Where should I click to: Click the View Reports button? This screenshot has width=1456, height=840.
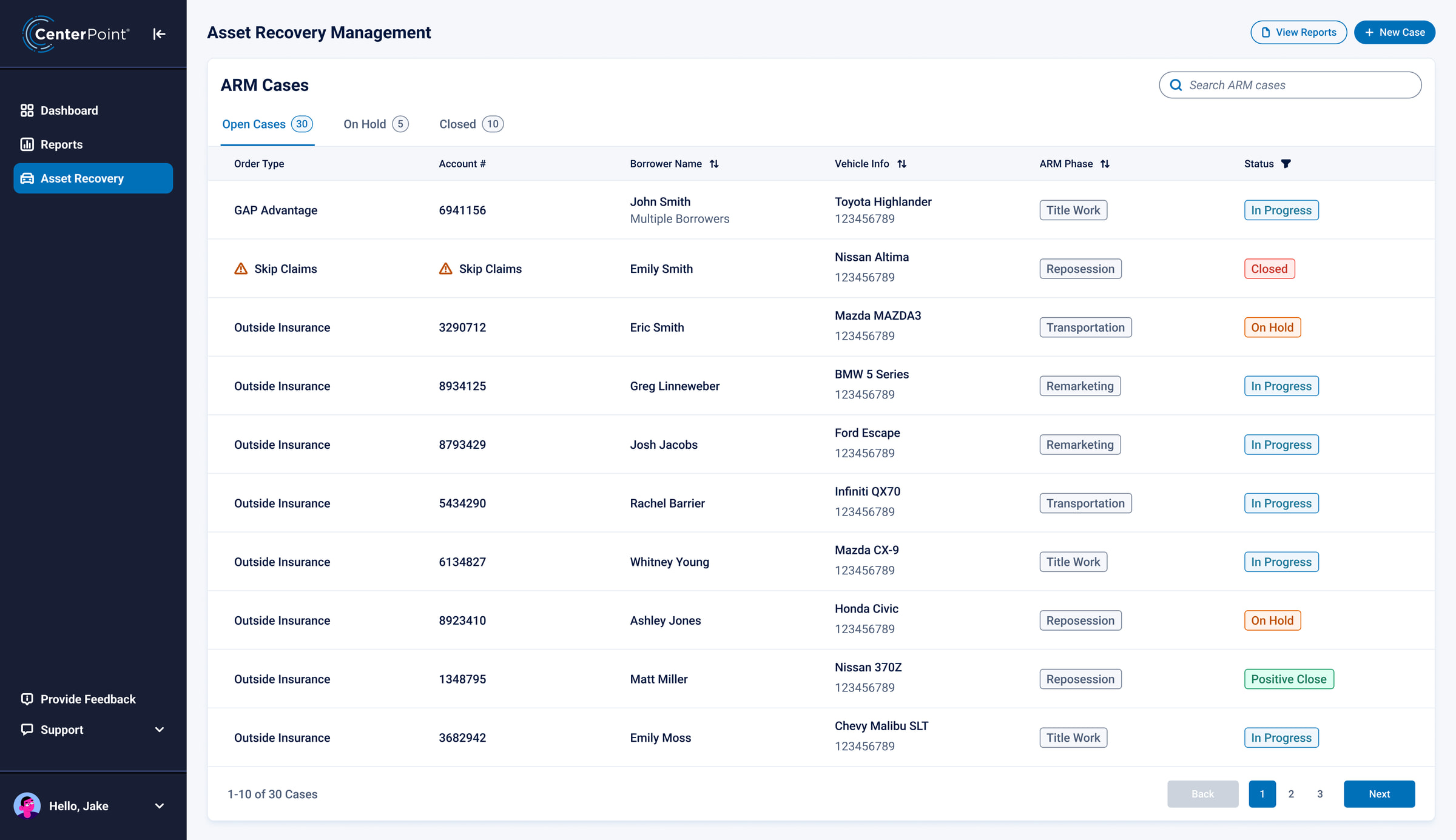[x=1298, y=32]
